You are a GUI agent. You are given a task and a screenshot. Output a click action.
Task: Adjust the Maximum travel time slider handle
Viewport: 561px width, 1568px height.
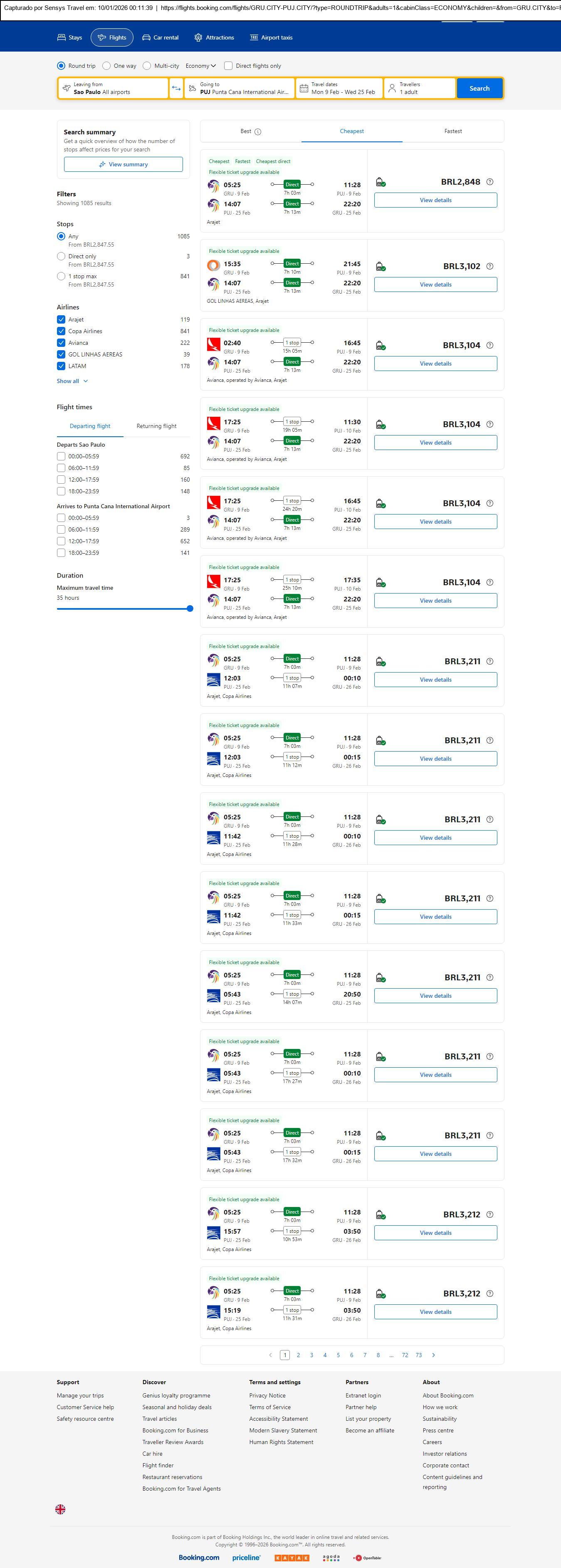click(190, 609)
